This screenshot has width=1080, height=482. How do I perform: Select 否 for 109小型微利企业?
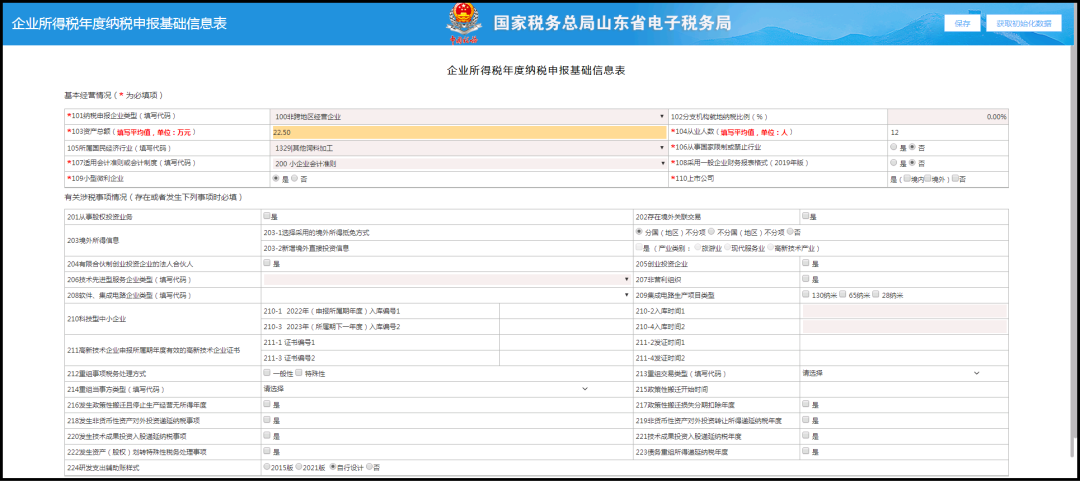(x=295, y=178)
